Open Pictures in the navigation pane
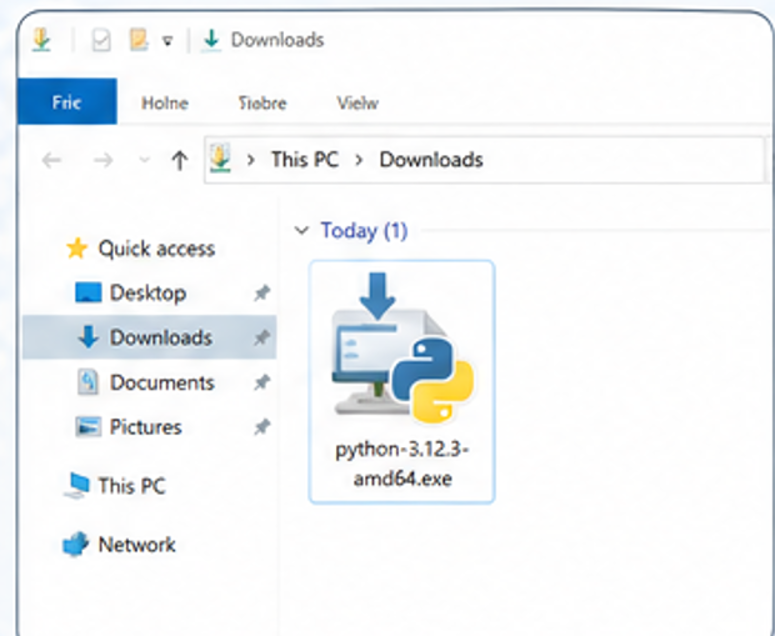The image size is (775, 636). 145,427
